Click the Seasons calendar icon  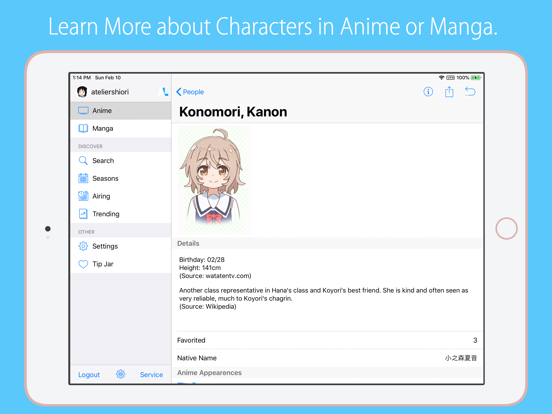click(83, 178)
